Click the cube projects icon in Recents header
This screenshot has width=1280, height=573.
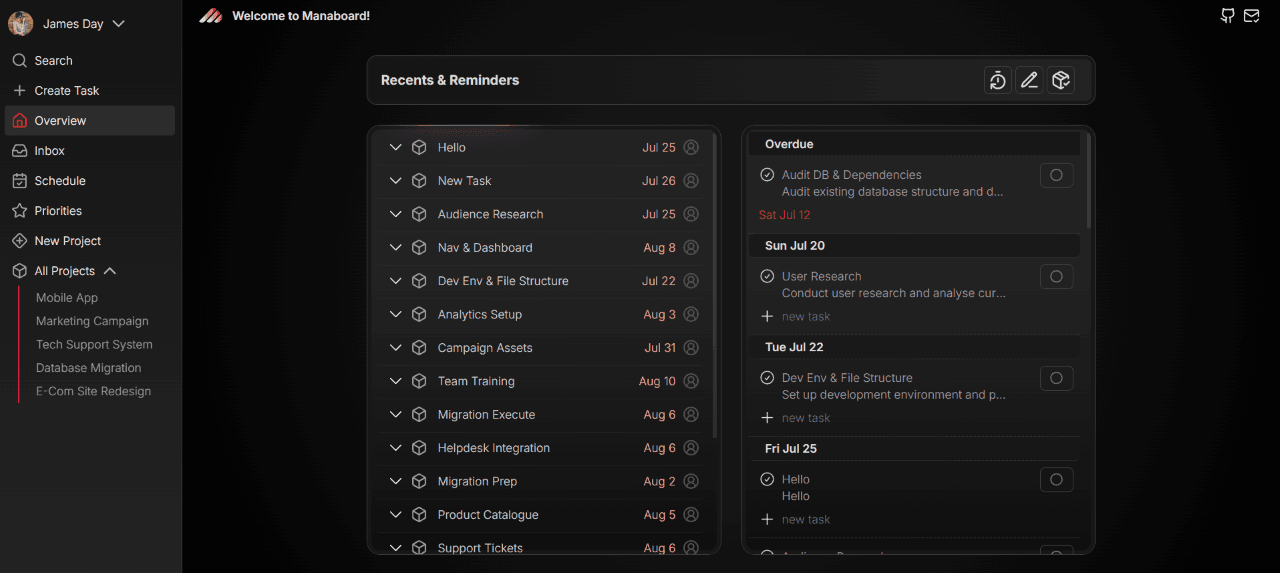click(x=1061, y=80)
